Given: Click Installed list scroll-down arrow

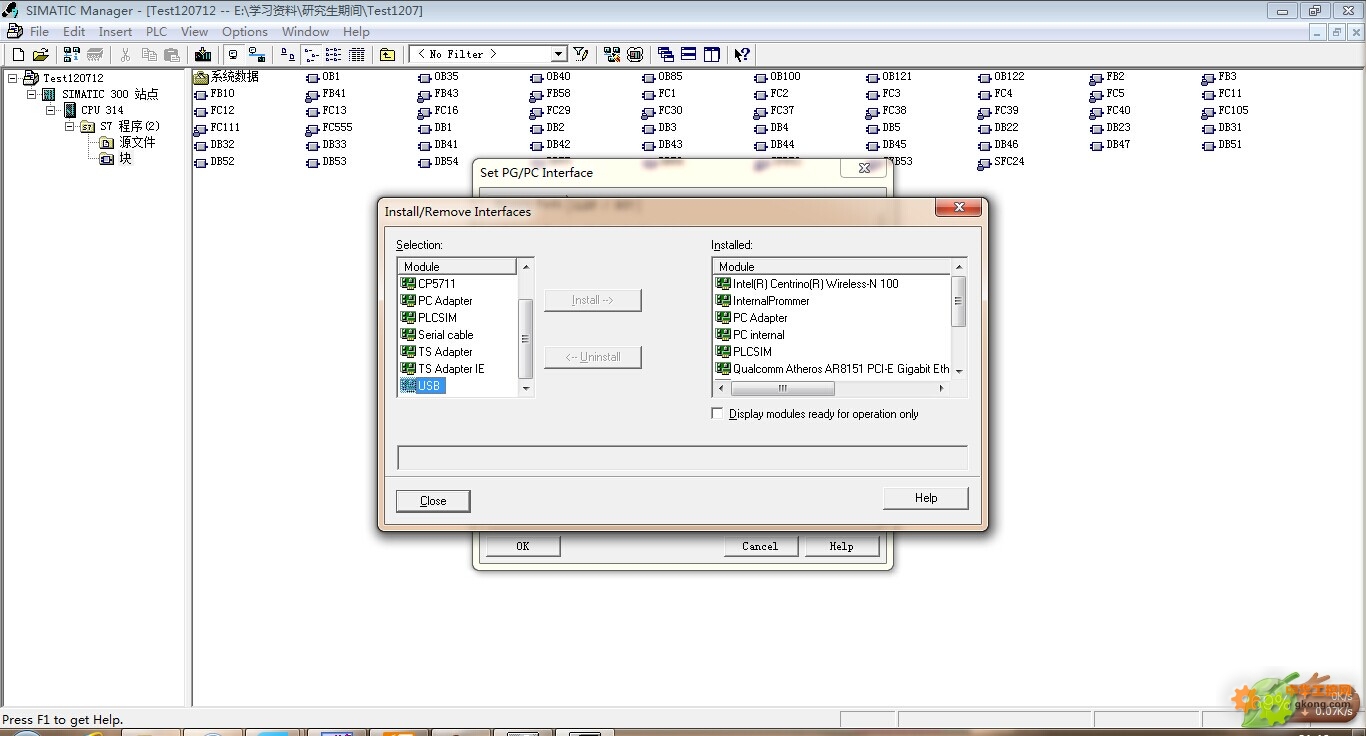Looking at the screenshot, I should click(959, 371).
